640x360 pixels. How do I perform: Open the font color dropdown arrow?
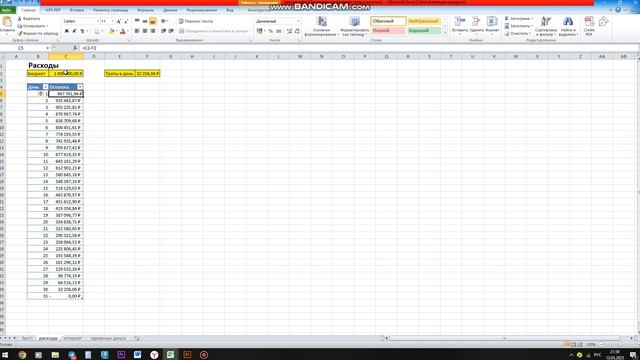128,31
